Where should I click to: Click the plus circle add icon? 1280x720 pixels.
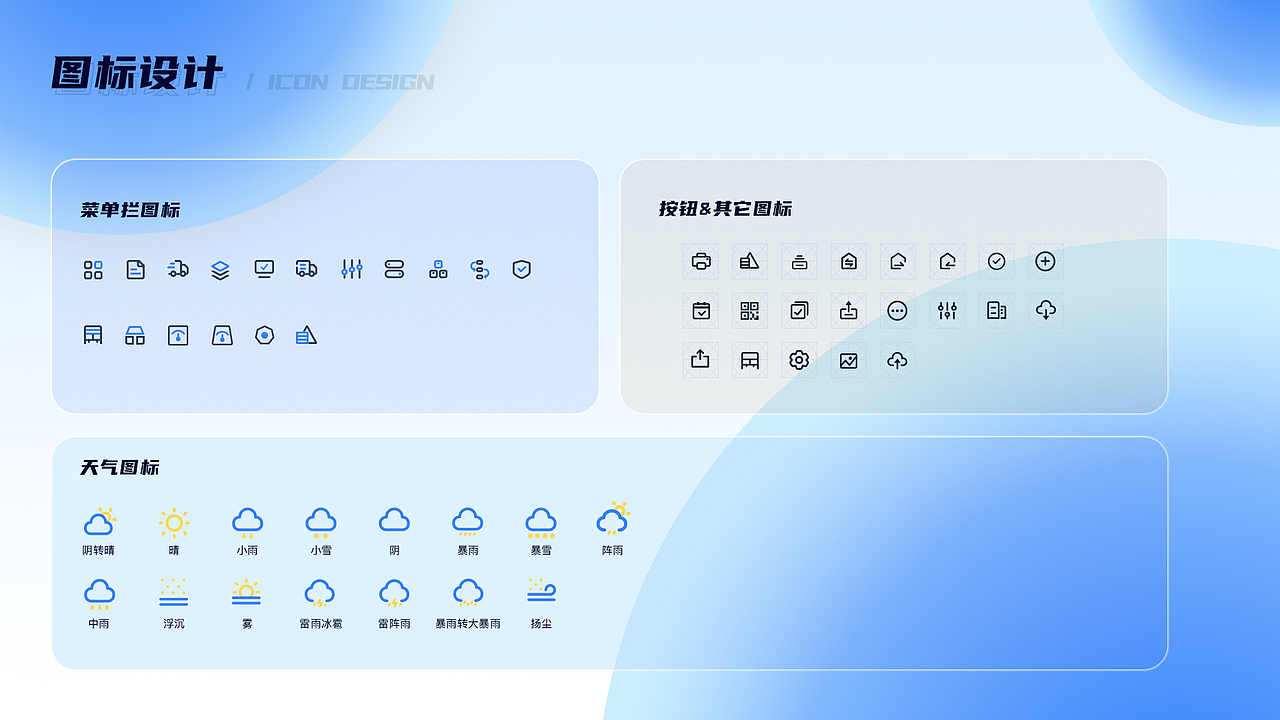point(1045,261)
